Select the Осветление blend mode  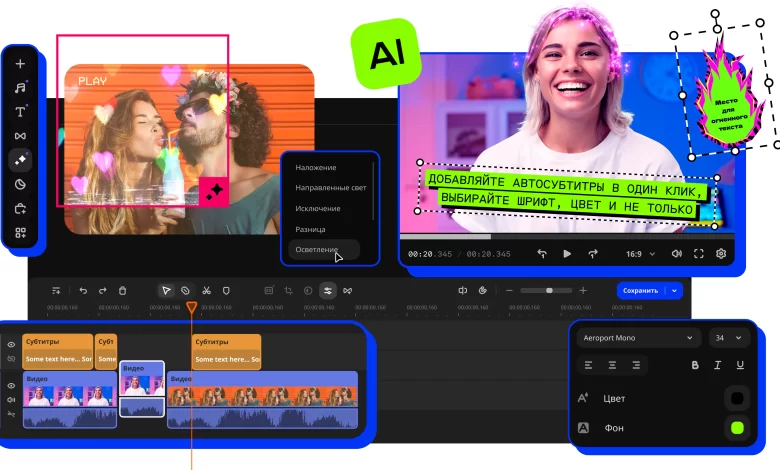click(x=317, y=249)
